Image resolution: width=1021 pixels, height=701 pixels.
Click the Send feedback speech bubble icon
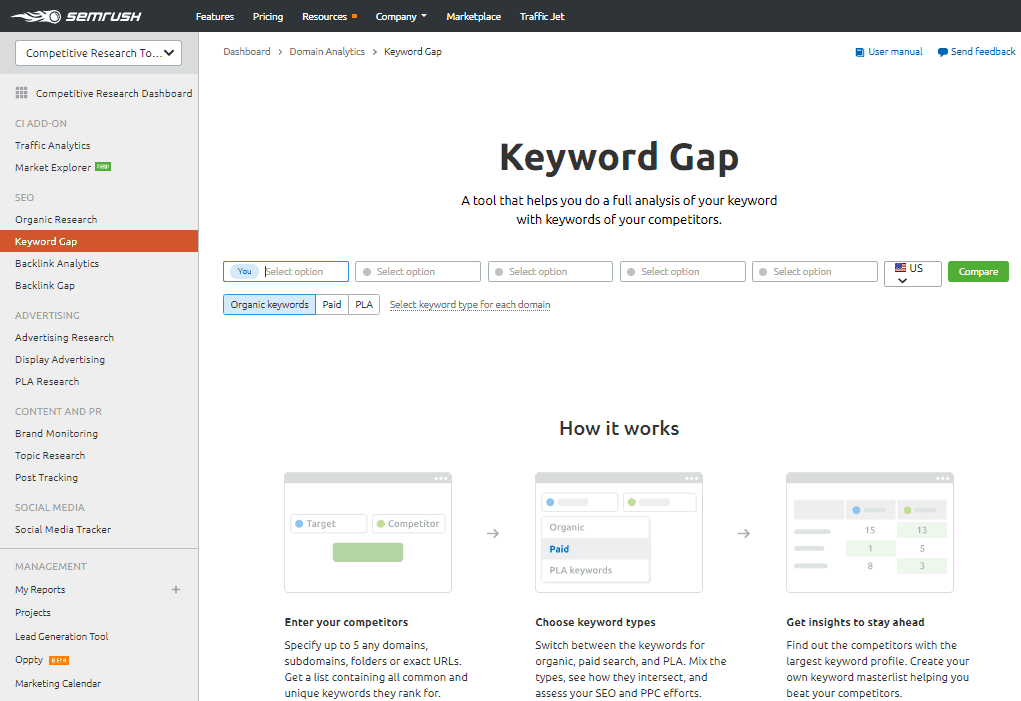point(942,52)
